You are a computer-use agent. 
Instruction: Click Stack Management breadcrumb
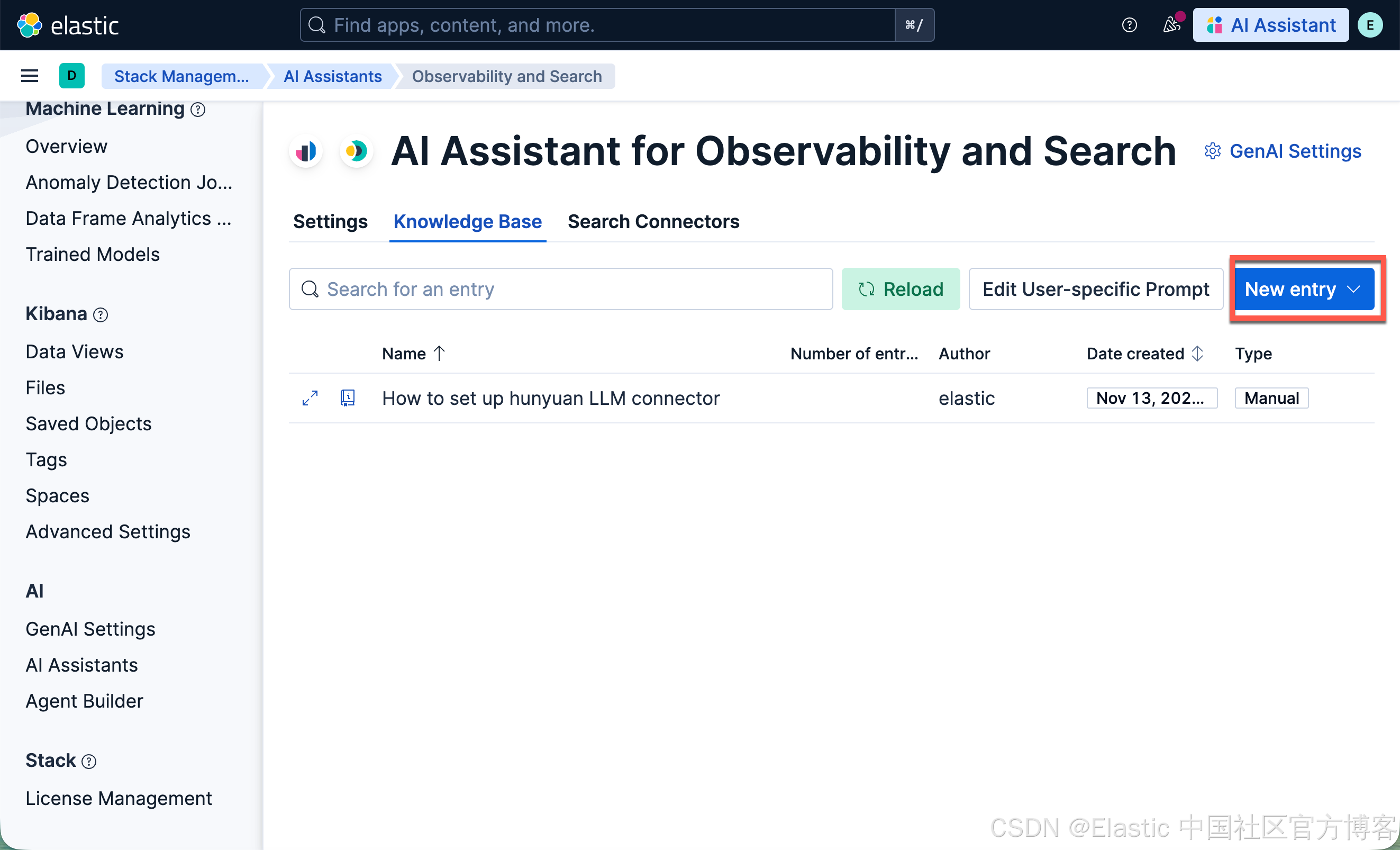(181, 76)
